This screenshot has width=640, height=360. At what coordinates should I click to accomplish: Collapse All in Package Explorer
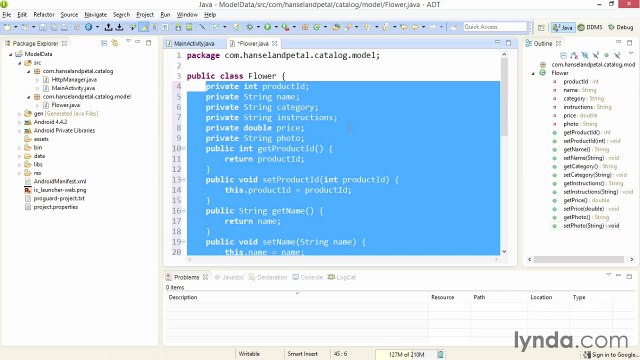pos(104,42)
